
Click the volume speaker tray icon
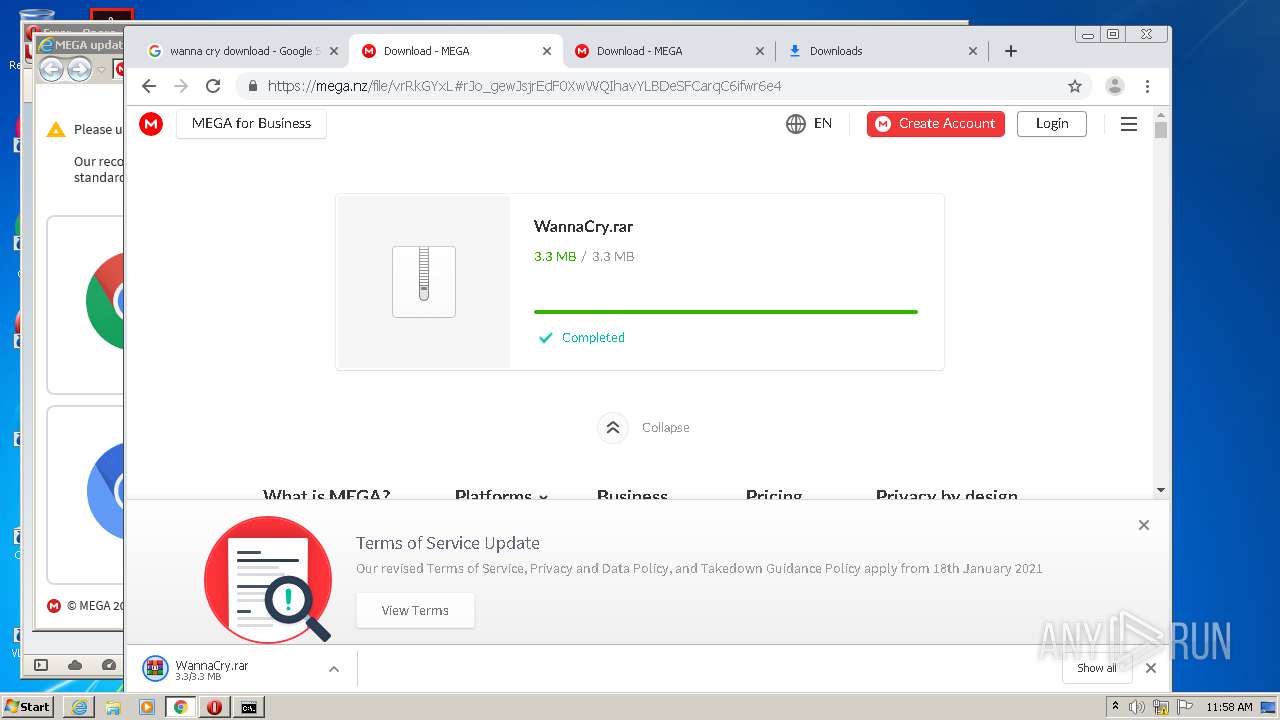[1137, 707]
